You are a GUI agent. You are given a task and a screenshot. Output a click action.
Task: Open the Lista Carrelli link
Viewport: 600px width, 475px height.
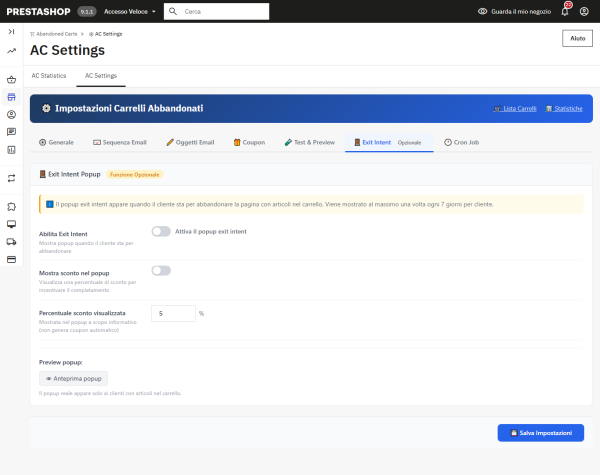(515, 109)
